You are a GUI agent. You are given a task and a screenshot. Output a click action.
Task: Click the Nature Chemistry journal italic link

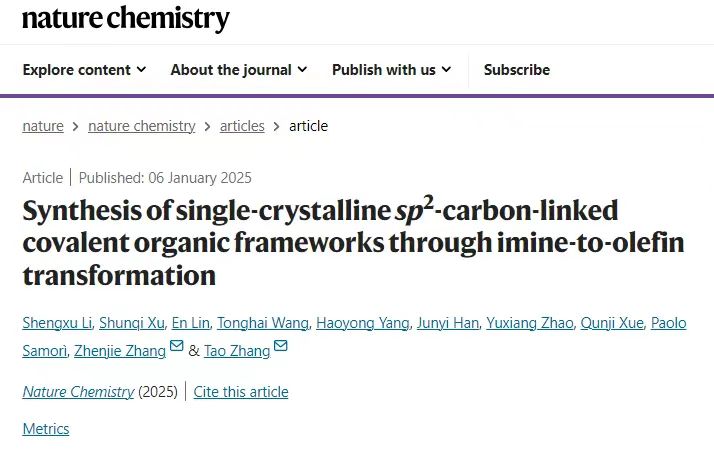(x=78, y=392)
